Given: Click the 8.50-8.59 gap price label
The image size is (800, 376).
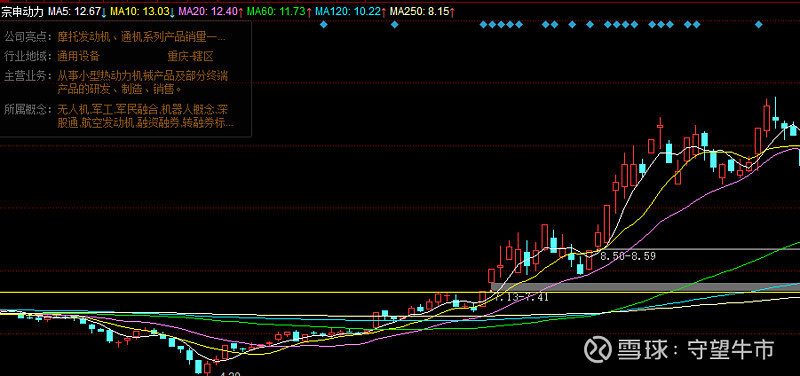Looking at the screenshot, I should [628, 256].
